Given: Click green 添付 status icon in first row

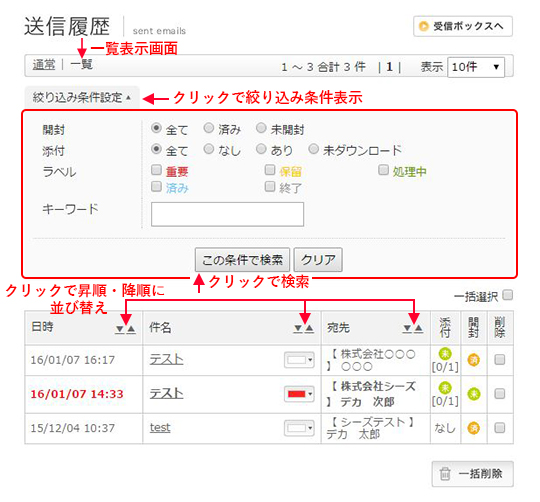Looking at the screenshot, I should coord(445,354).
